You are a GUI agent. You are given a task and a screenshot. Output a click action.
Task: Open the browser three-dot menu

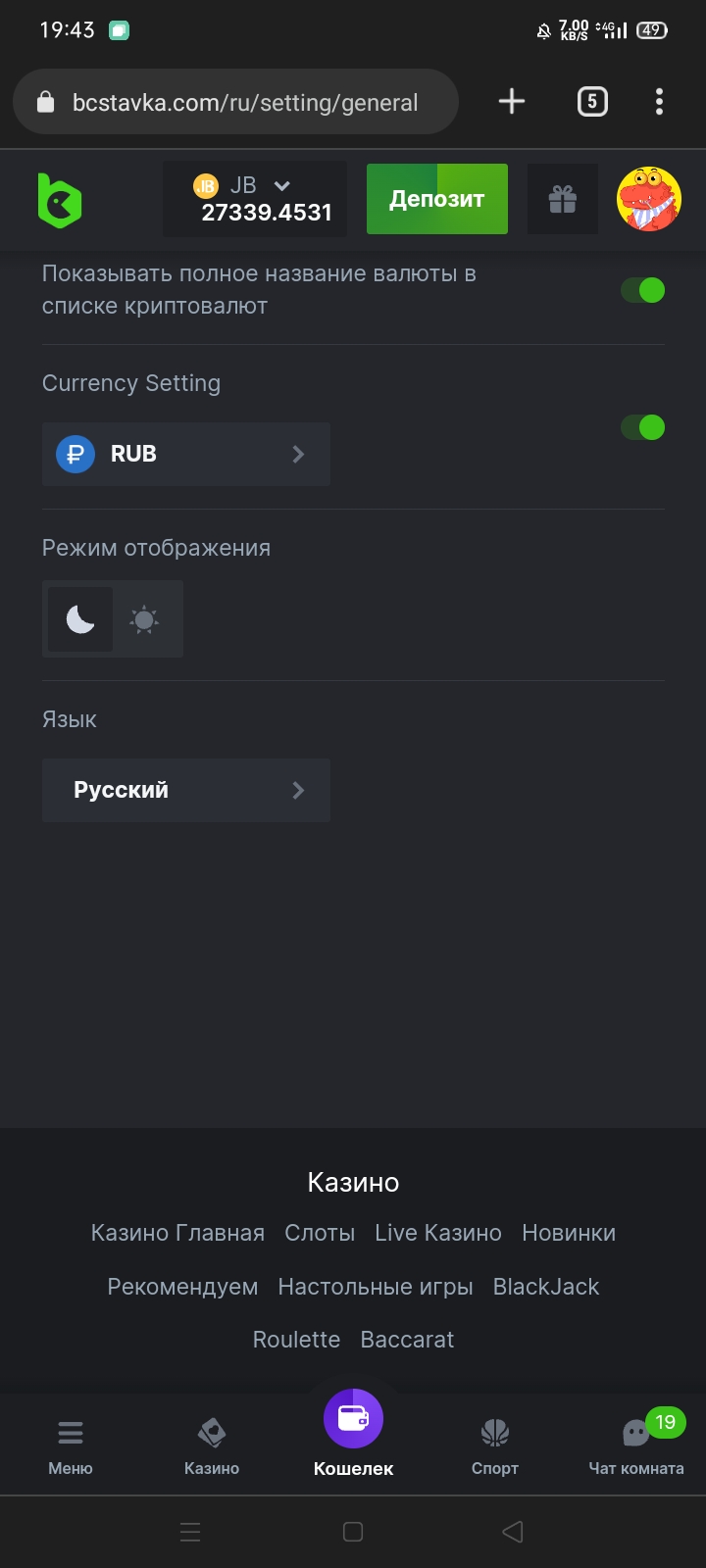point(659,102)
